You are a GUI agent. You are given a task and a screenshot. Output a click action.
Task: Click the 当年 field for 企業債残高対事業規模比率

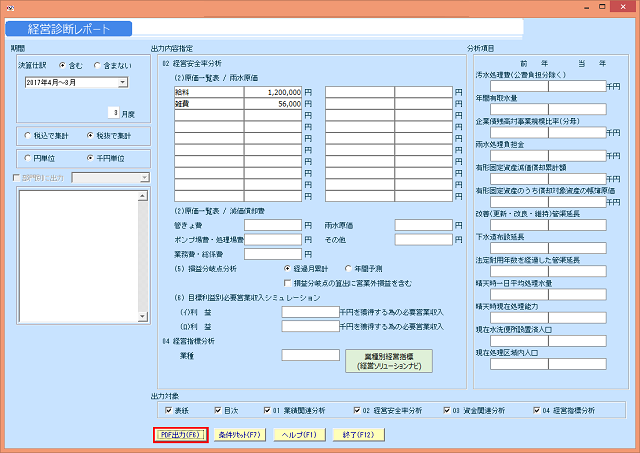(578, 133)
